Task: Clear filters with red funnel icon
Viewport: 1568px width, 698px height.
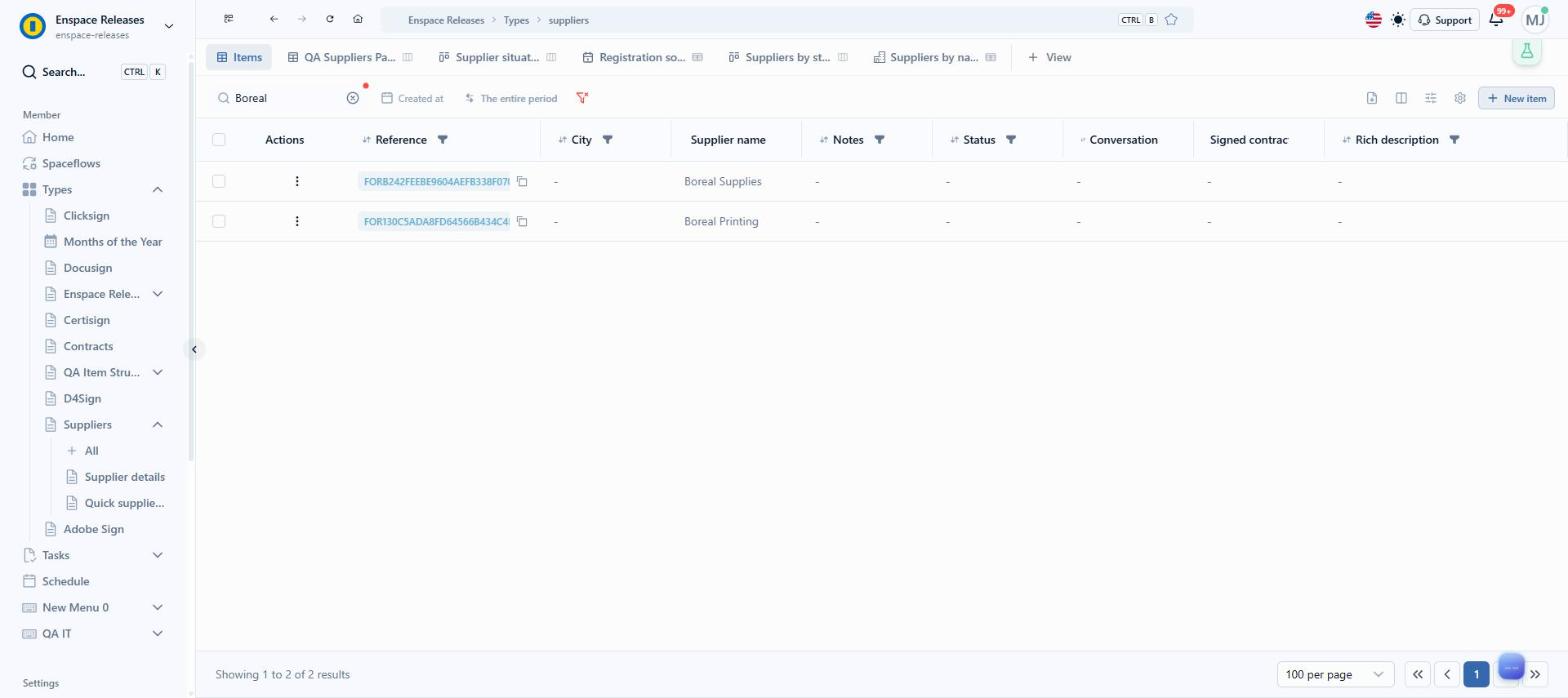Action: tap(582, 98)
